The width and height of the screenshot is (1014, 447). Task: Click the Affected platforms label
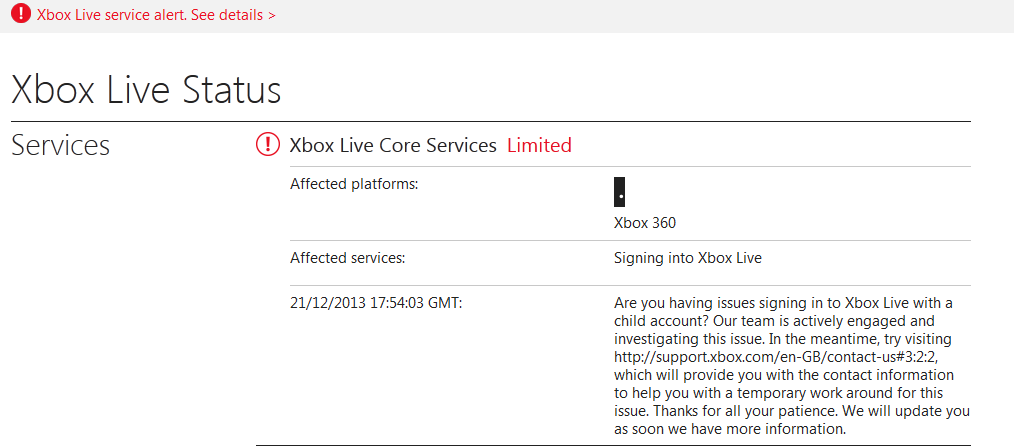pyautogui.click(x=353, y=184)
